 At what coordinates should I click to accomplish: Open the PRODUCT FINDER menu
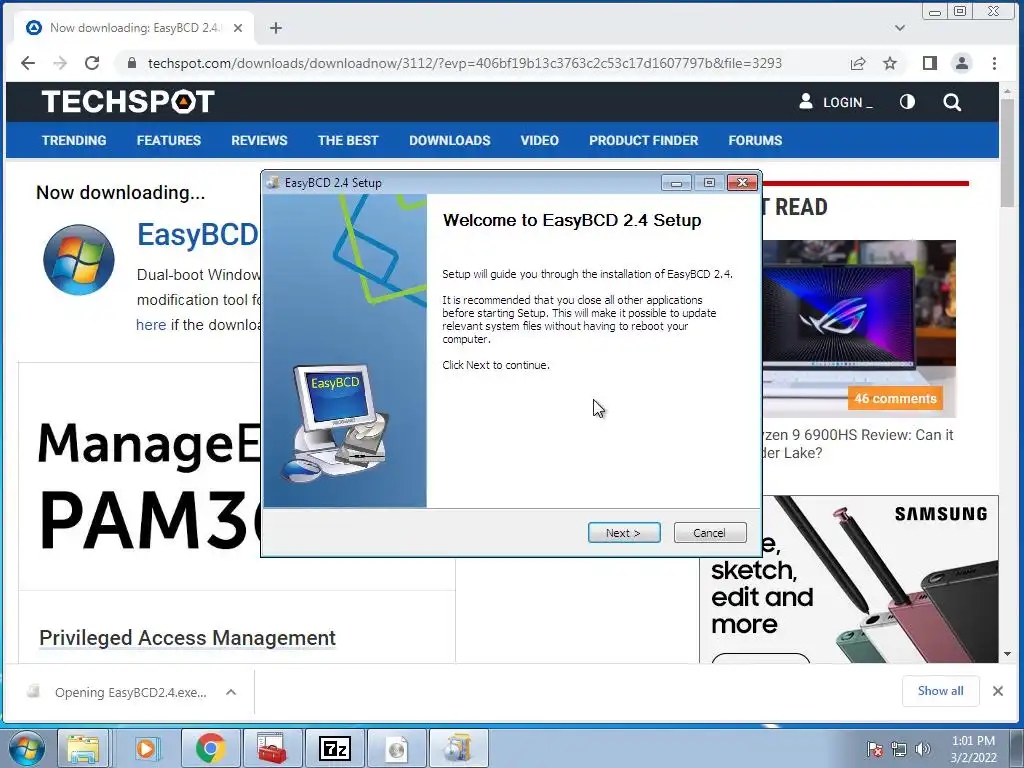[x=643, y=140]
